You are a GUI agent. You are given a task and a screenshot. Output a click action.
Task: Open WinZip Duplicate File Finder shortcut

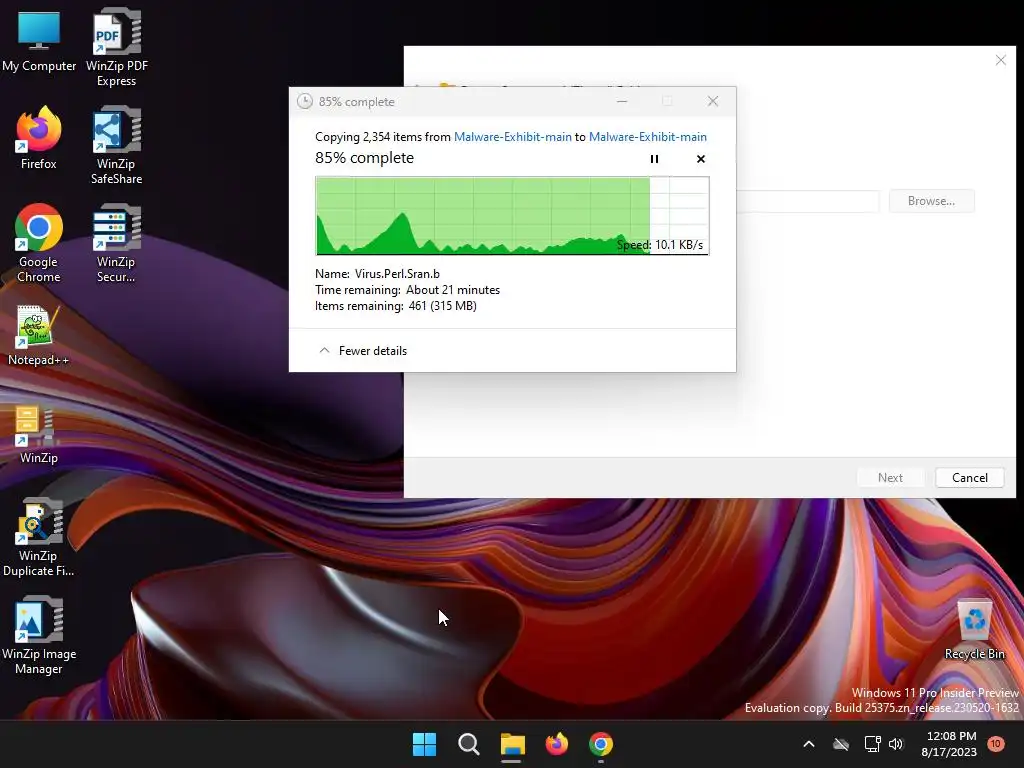pos(39,537)
